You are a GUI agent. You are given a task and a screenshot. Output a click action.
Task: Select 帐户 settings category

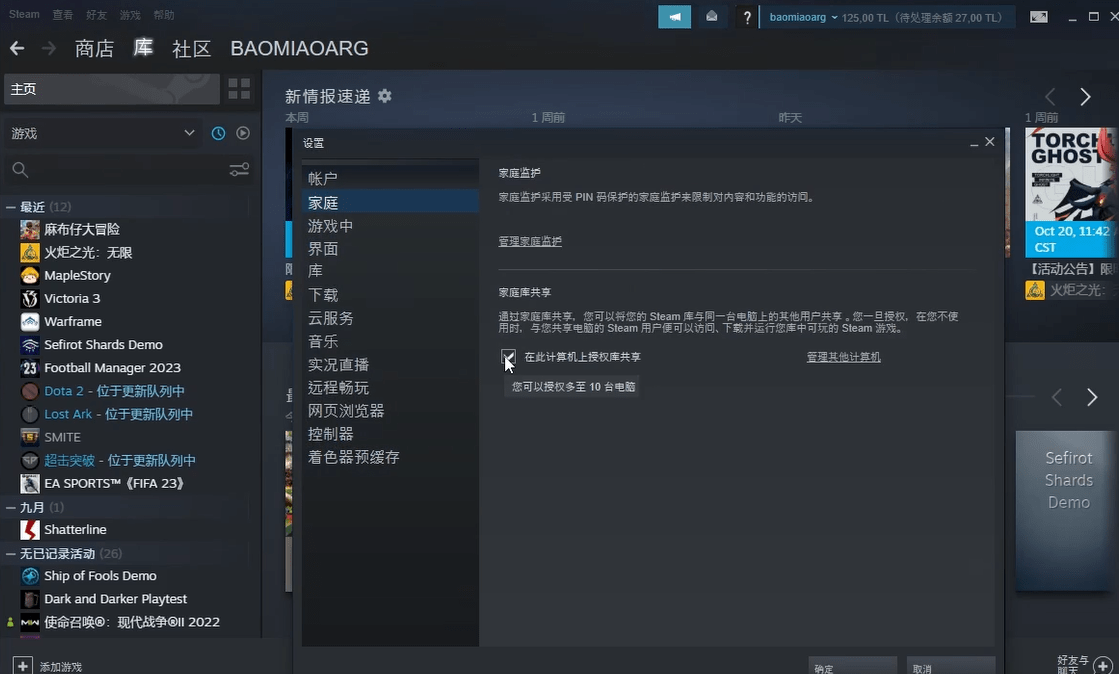pos(390,178)
